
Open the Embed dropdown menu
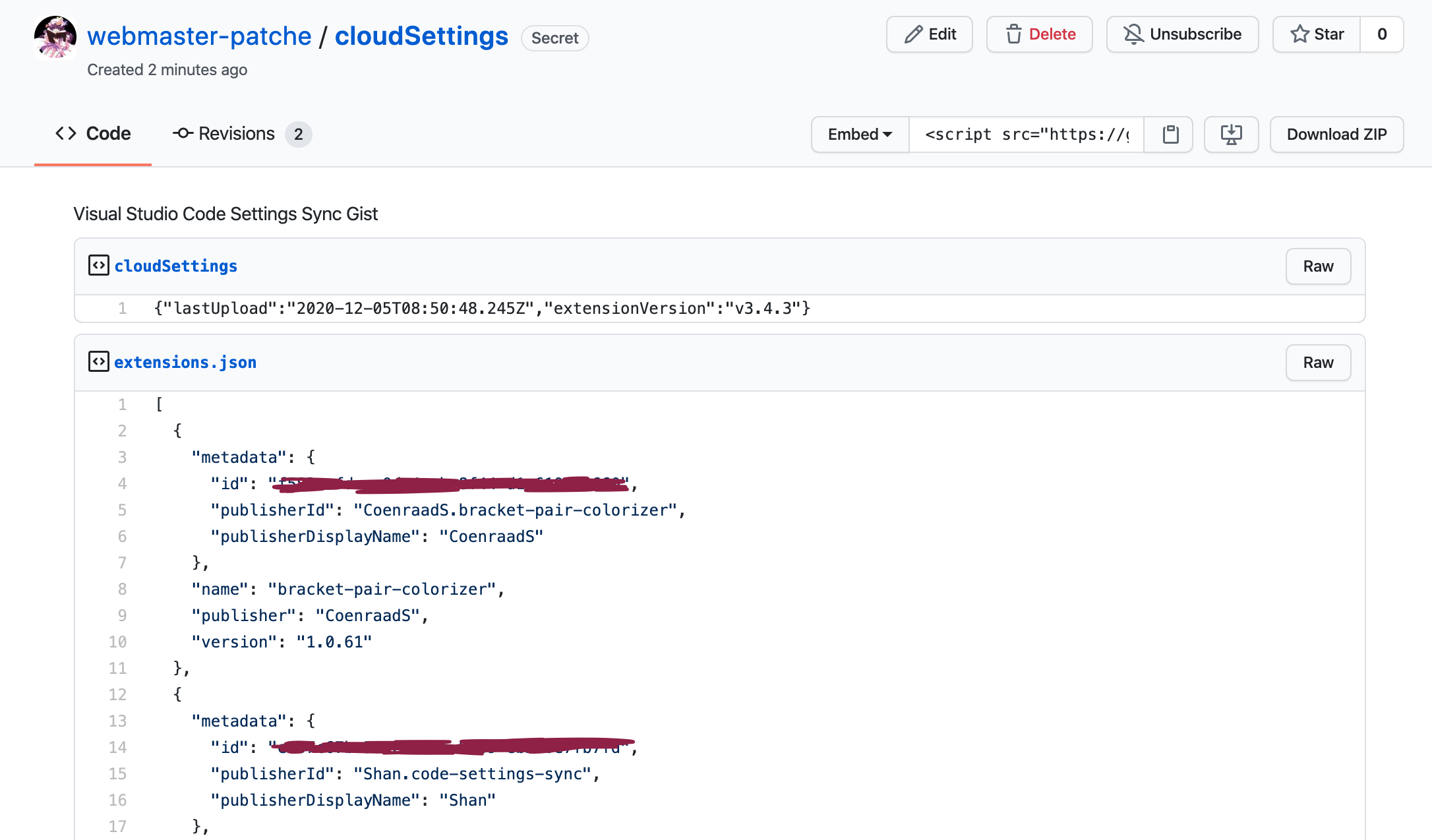(860, 135)
